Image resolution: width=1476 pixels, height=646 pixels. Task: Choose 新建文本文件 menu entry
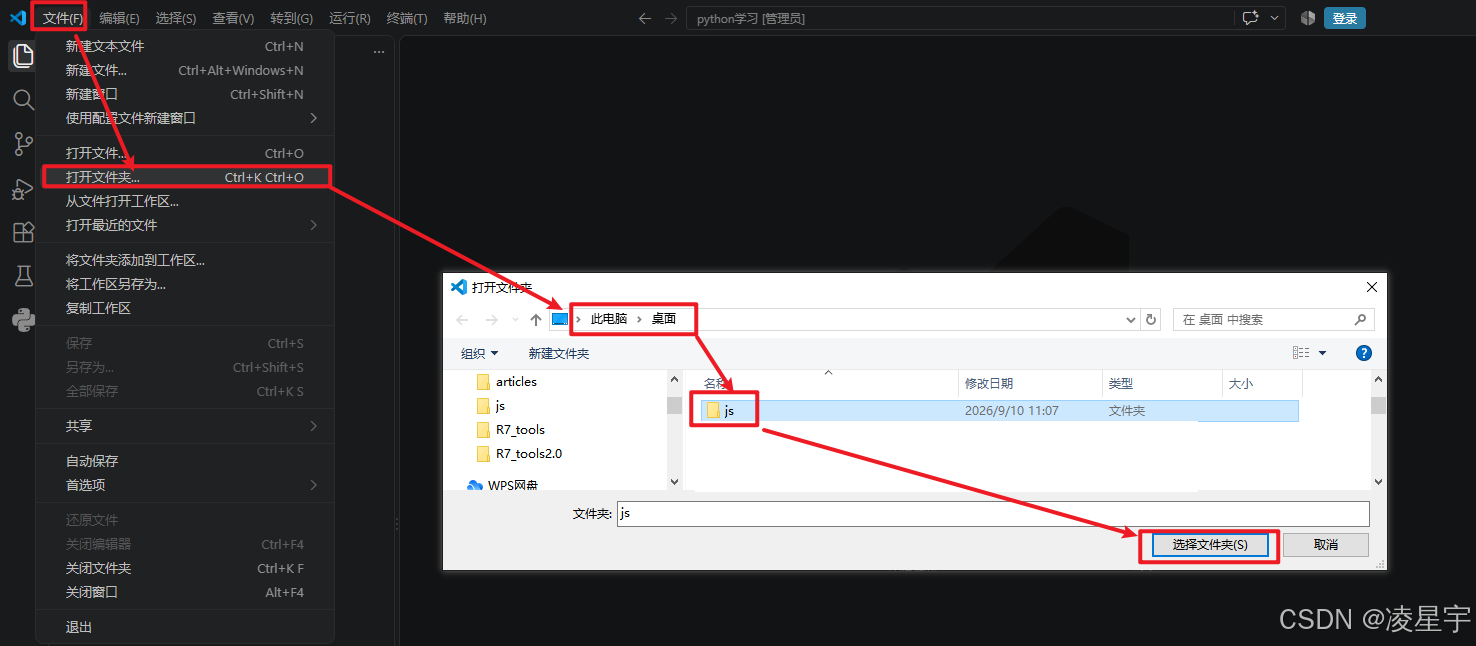coord(185,46)
